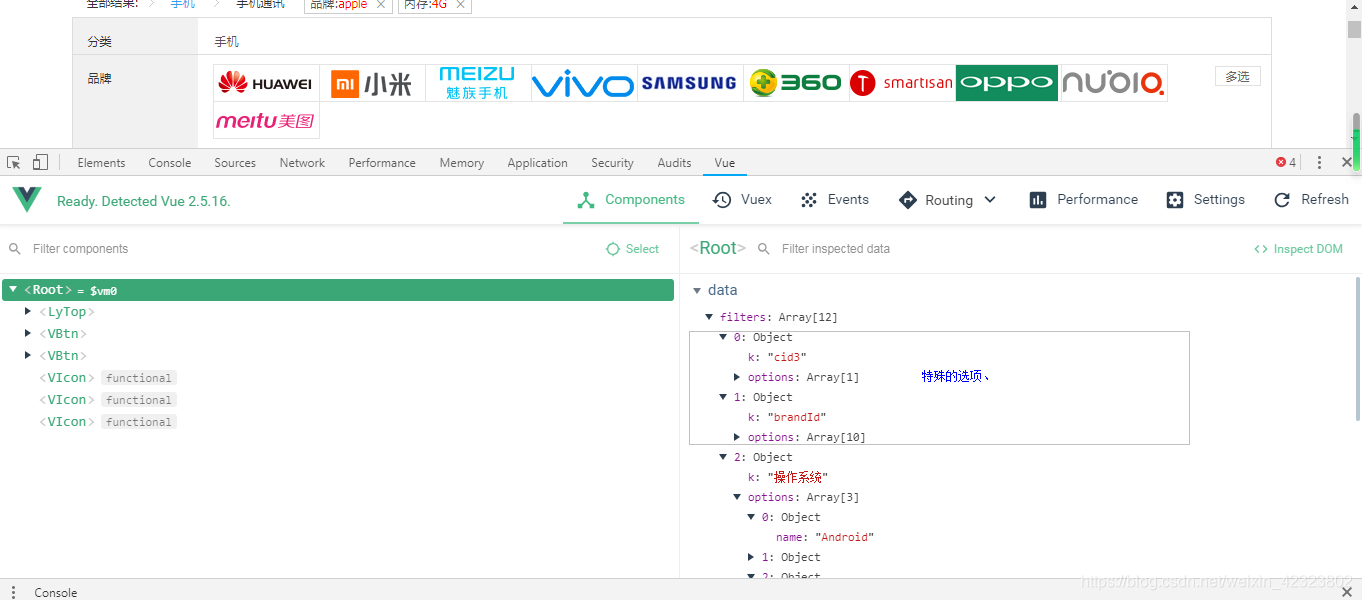Remove the 内存:4G filter tag
This screenshot has width=1362, height=600.
click(x=460, y=5)
